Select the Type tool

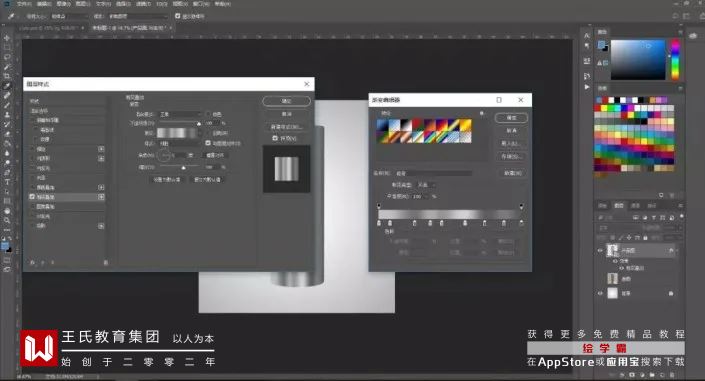tap(7, 182)
